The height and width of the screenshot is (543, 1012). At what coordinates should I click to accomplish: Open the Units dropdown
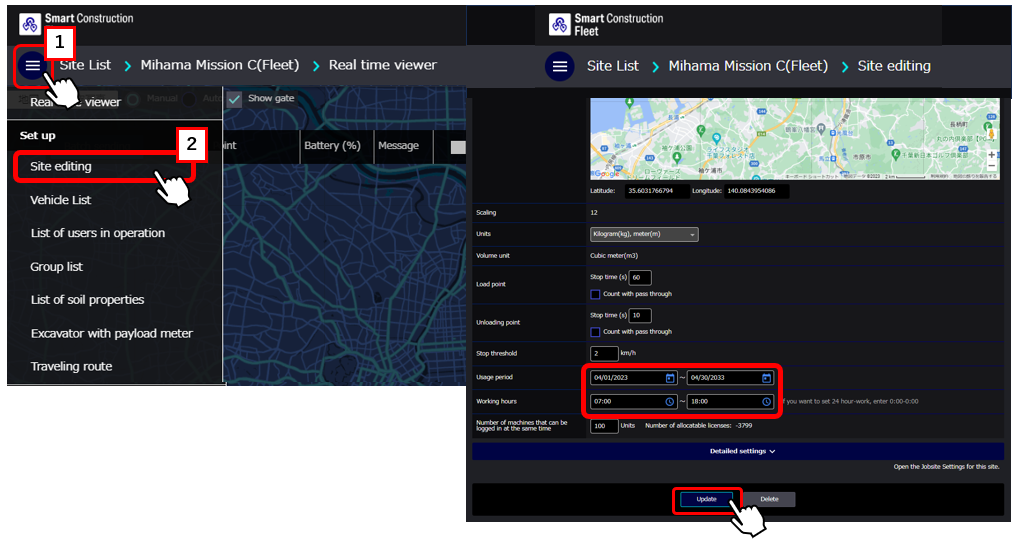tap(644, 234)
